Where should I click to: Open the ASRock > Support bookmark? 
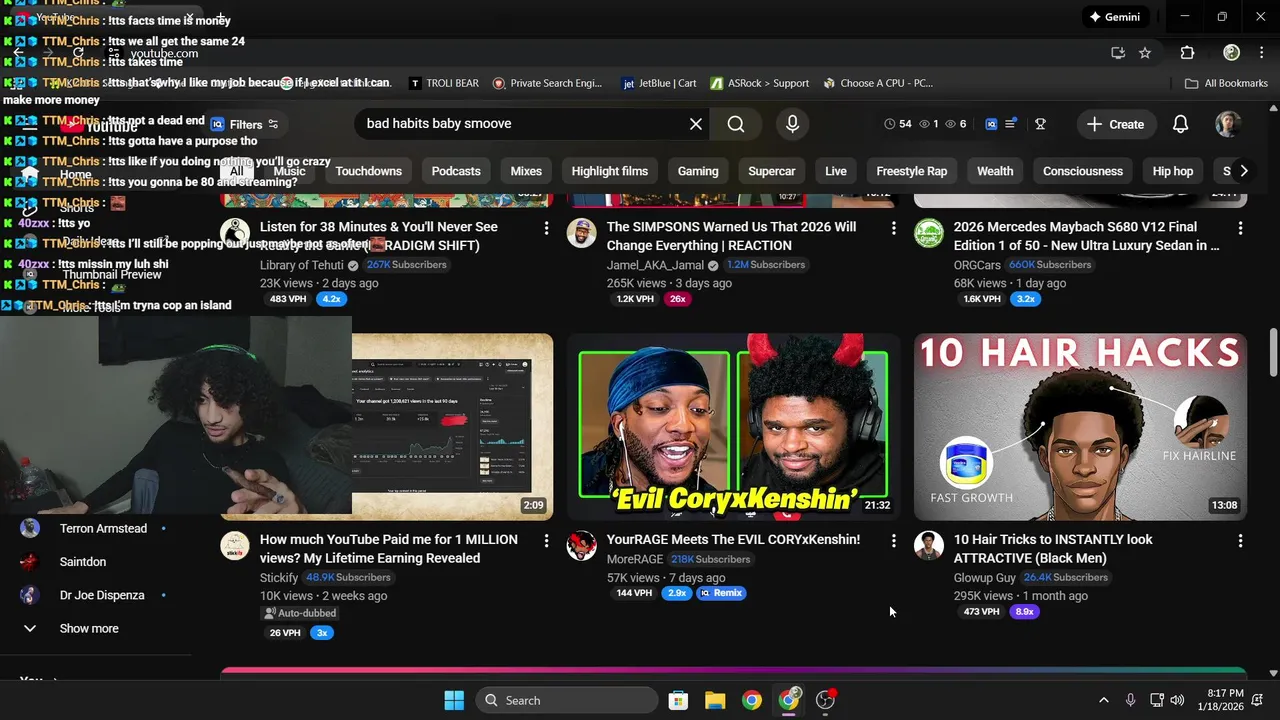(x=759, y=83)
